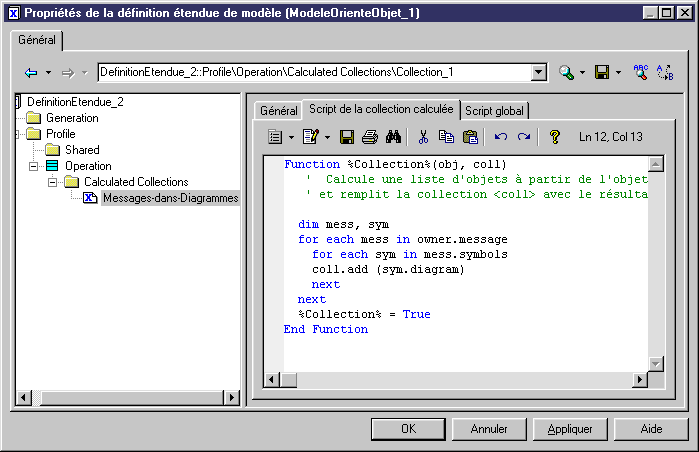Screen dimensions: 699x452
Task: Click the edit with pencil icon
Action: tap(311, 137)
